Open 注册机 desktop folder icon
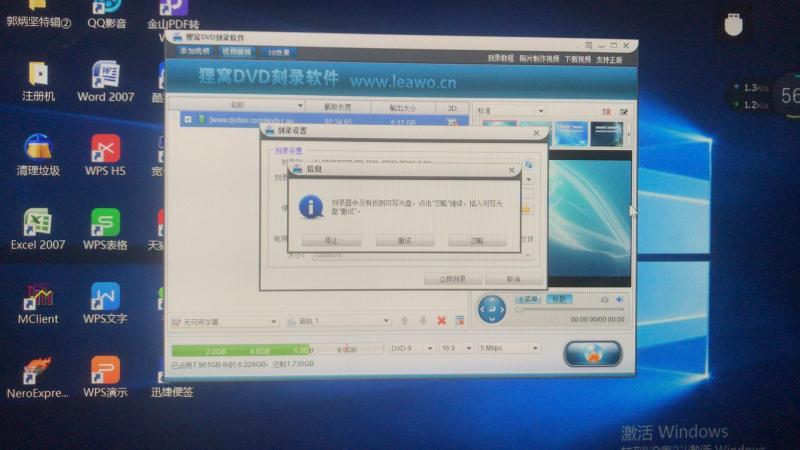 38,82
